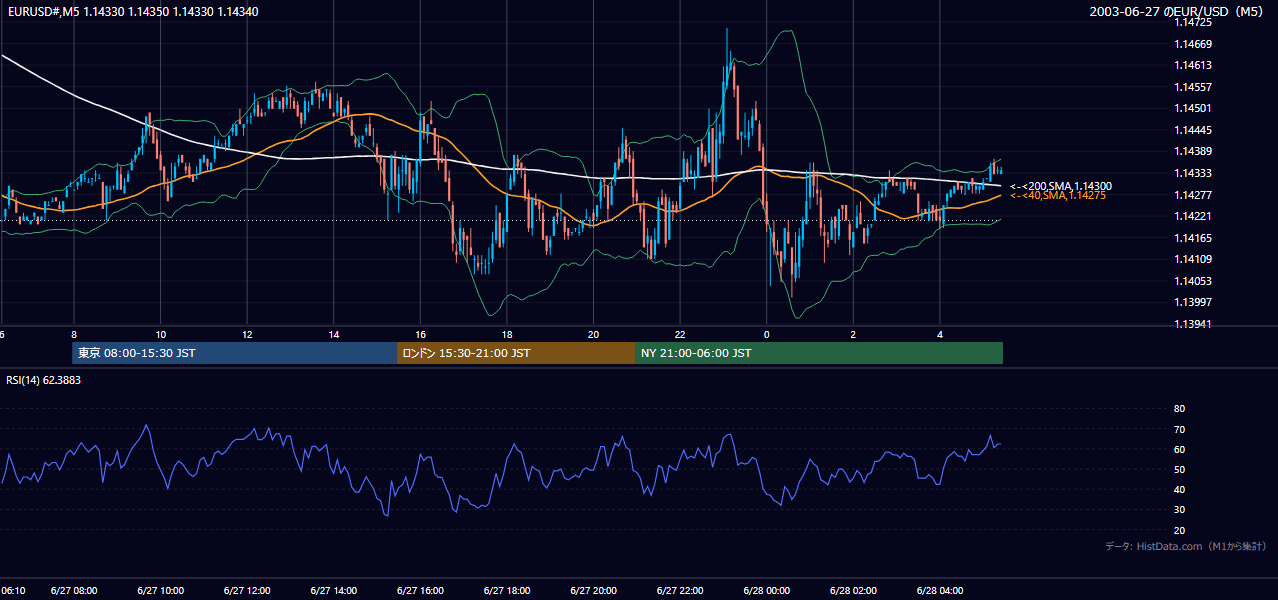
Task: Click hour label 22 under the price chart
Action: tap(680, 334)
